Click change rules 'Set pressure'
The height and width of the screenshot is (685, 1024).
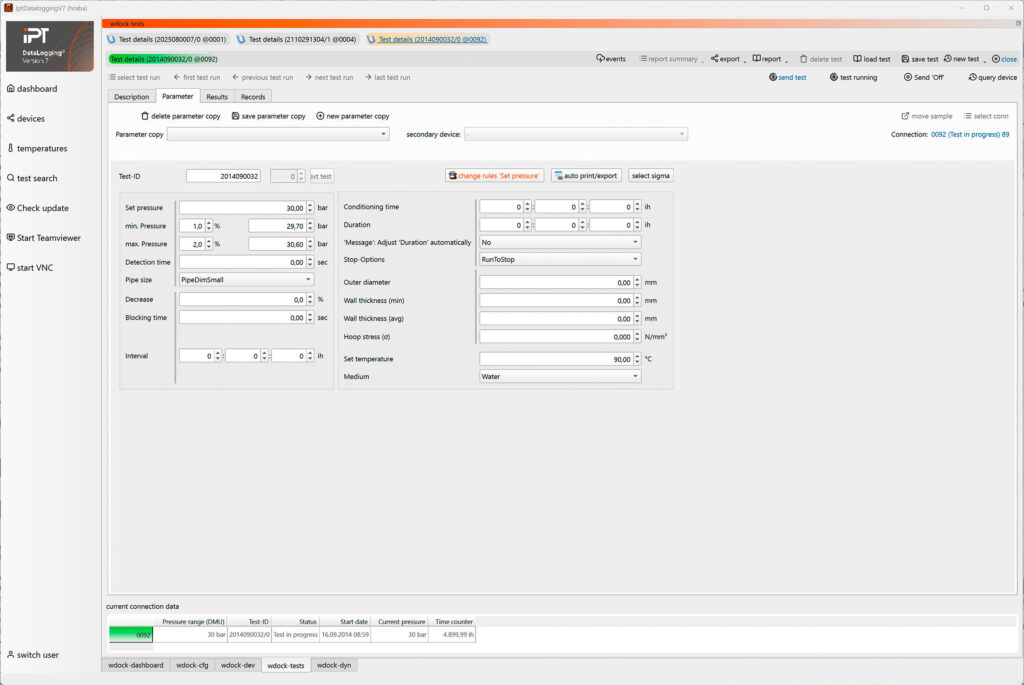click(x=494, y=175)
